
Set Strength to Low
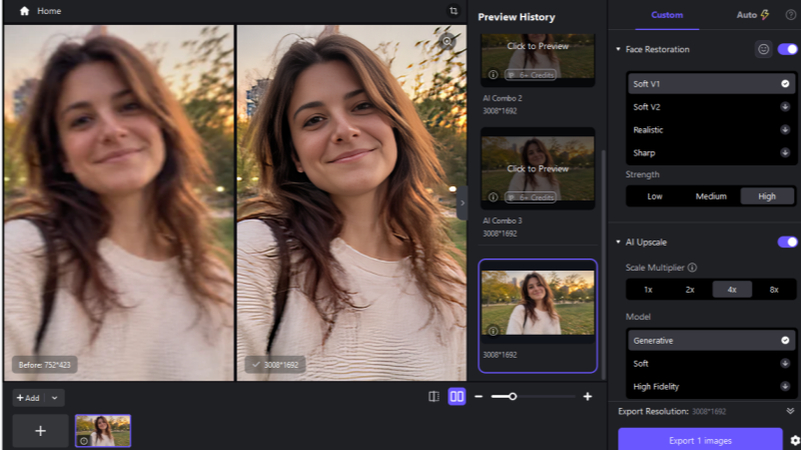[x=655, y=196]
